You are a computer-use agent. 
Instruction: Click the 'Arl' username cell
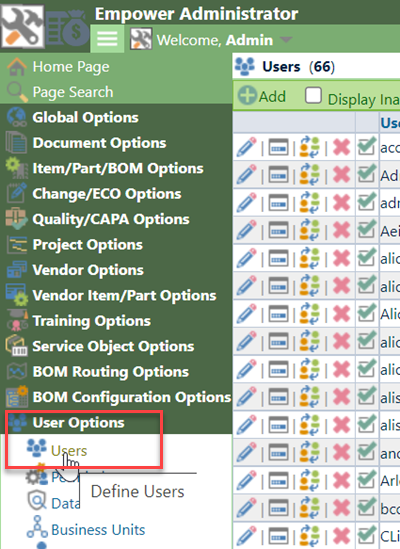[x=390, y=481]
